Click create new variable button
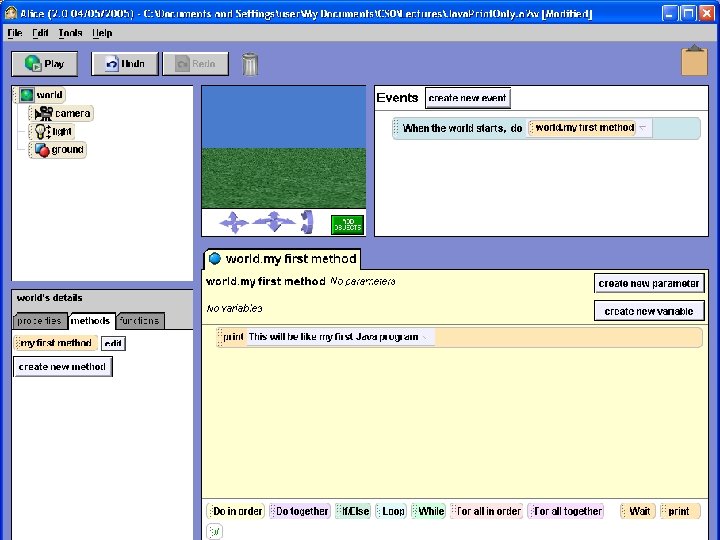The height and width of the screenshot is (540, 720). point(649,311)
